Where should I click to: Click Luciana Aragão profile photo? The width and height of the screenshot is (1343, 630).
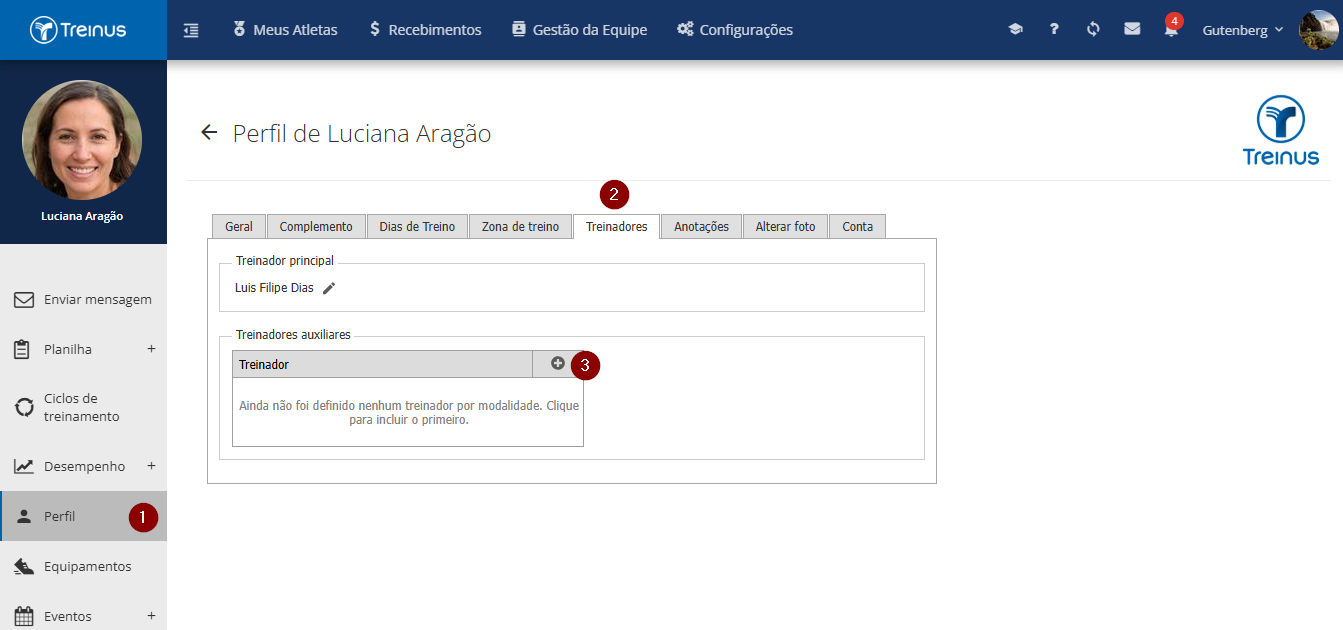coord(82,140)
